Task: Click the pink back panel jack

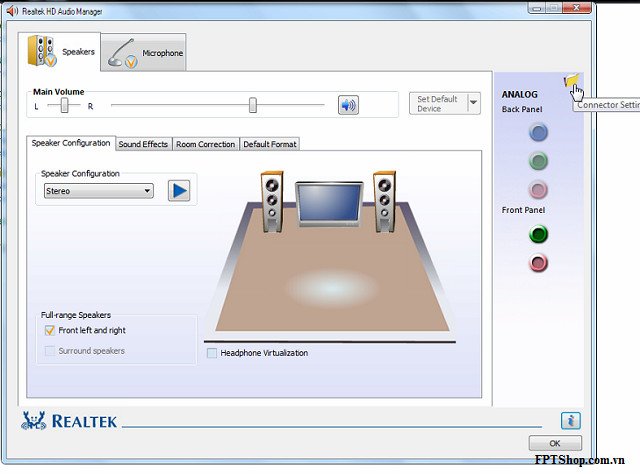Action: pyautogui.click(x=538, y=190)
